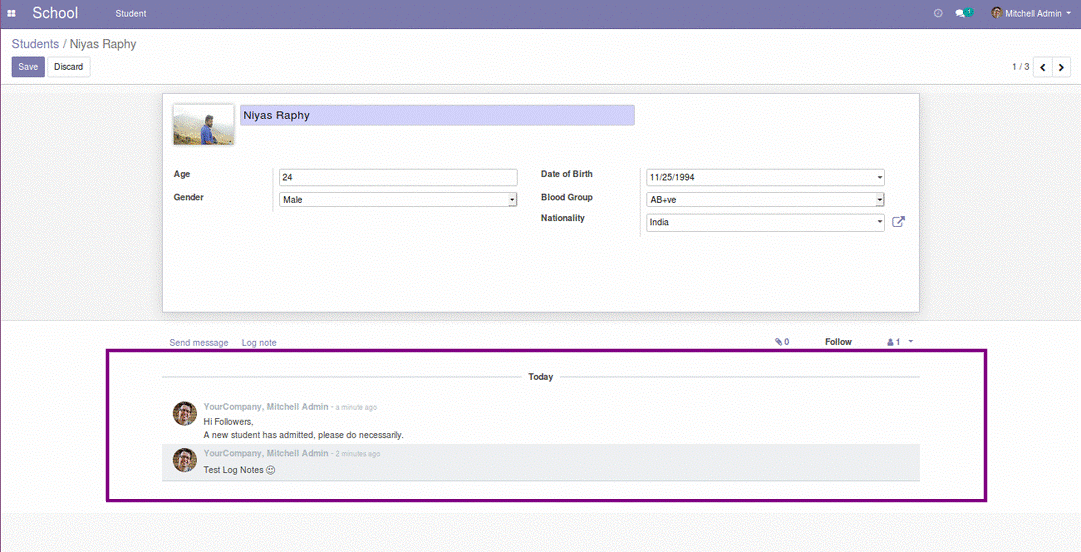Click the Gender field label
The image size is (1081, 552).
pos(188,197)
